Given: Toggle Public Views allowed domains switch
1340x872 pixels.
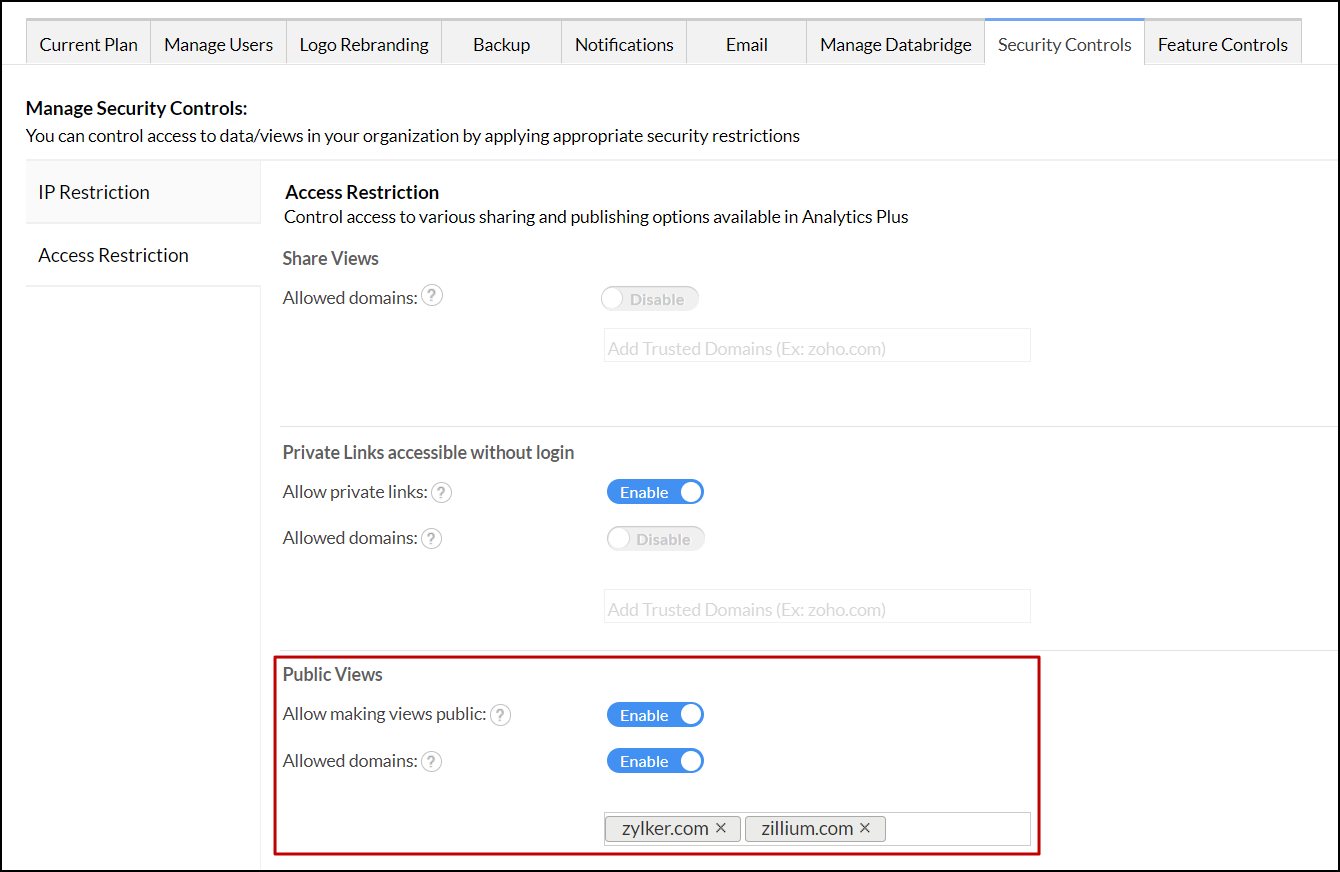Looking at the screenshot, I should click(x=655, y=762).
